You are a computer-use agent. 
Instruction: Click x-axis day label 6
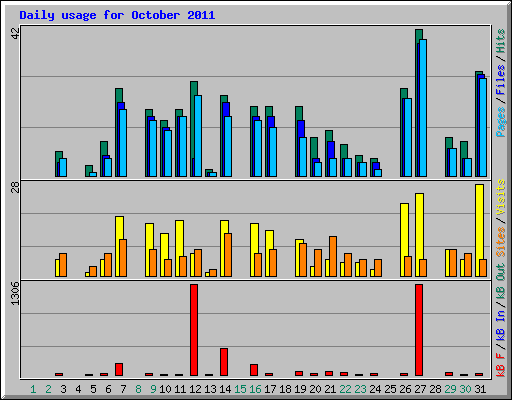pos(108,389)
